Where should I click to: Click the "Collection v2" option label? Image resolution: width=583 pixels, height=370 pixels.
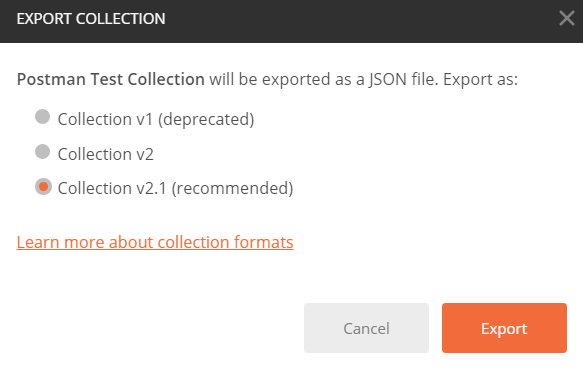106,154
